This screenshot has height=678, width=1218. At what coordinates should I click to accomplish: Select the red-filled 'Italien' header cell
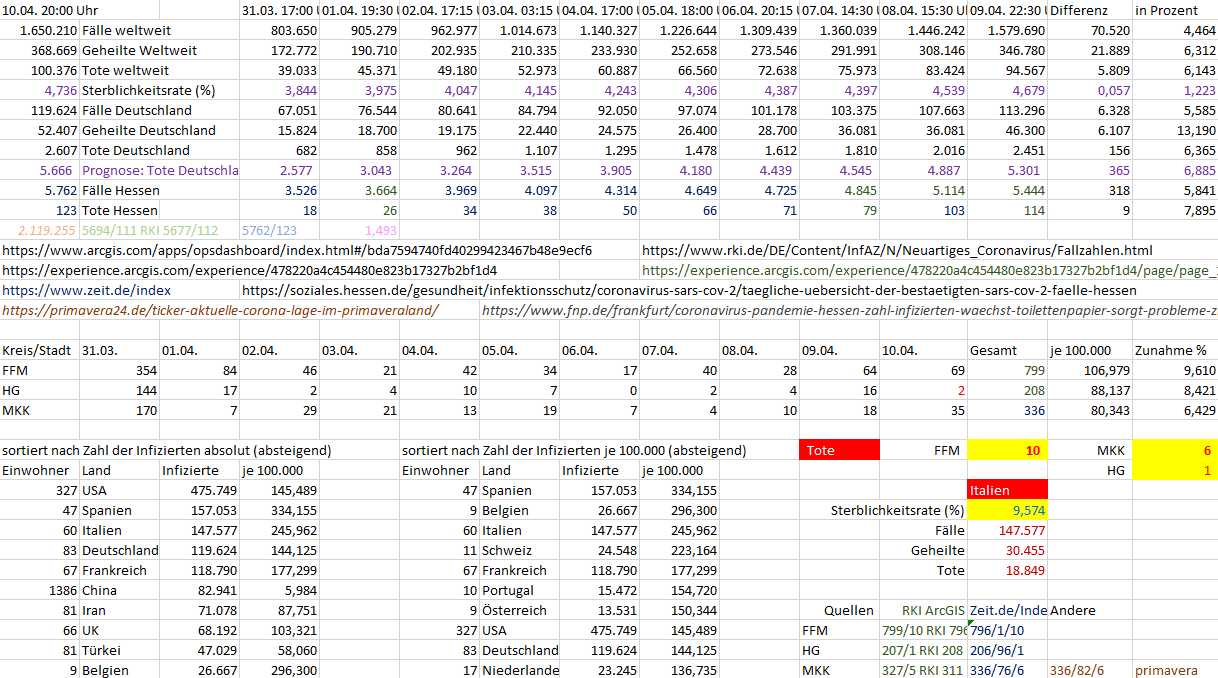(x=1008, y=491)
